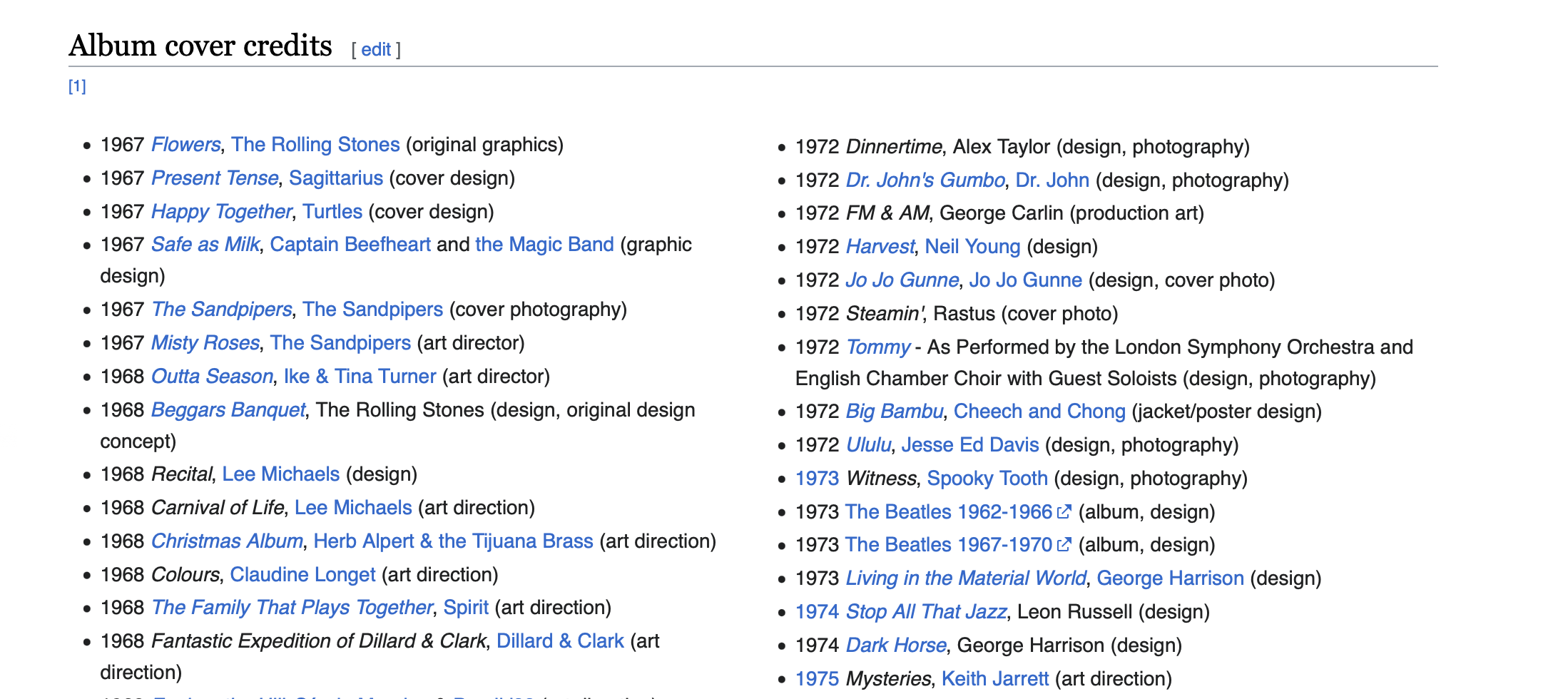
Task: Click the external link icon after The Beatles 1962-1966
Action: (x=1064, y=512)
